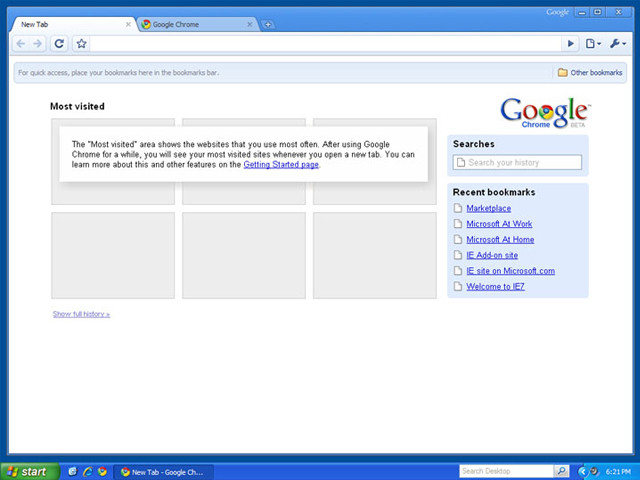Image resolution: width=640 pixels, height=480 pixels.
Task: Bookmark this page with the star icon
Action: 81,43
